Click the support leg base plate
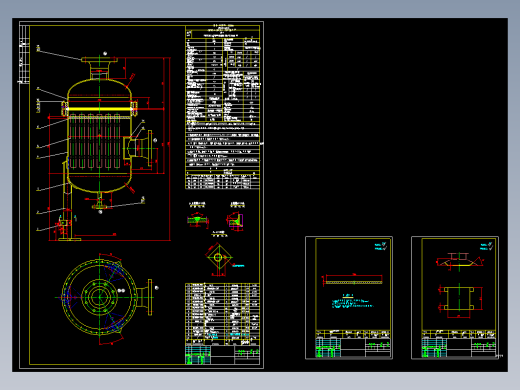 tap(70, 239)
